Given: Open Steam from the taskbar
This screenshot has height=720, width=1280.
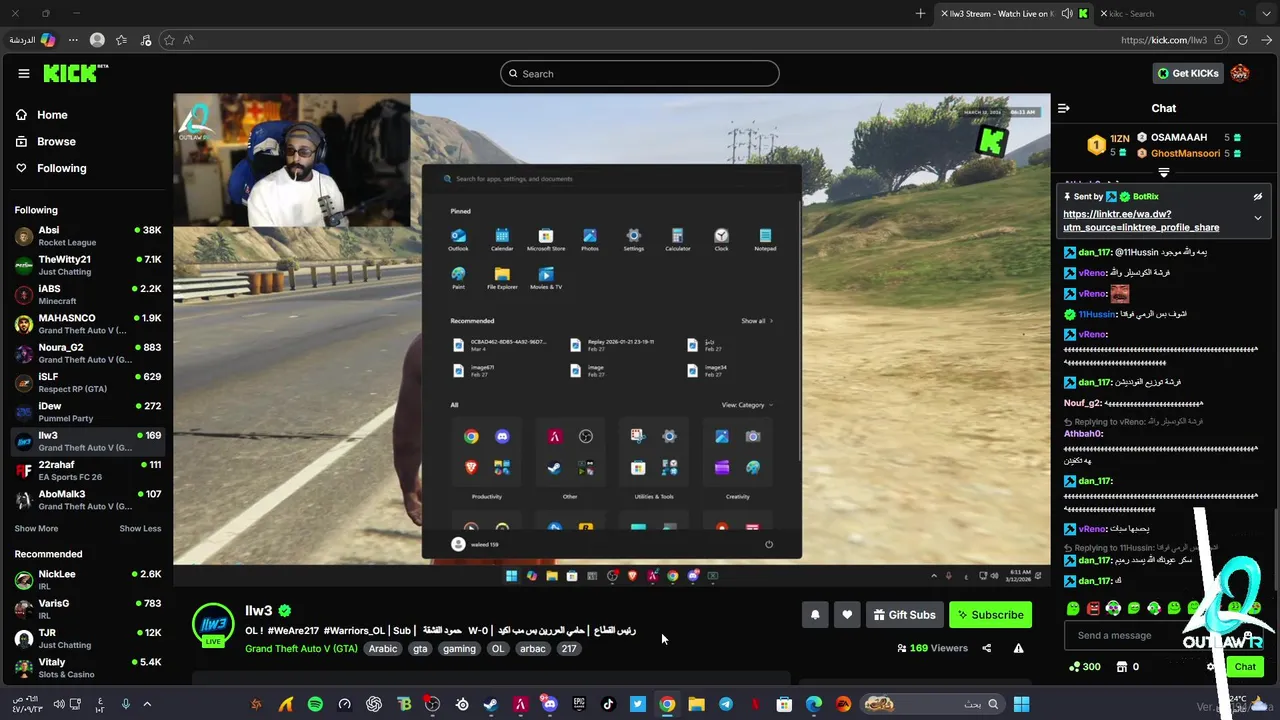Looking at the screenshot, I should (491, 704).
